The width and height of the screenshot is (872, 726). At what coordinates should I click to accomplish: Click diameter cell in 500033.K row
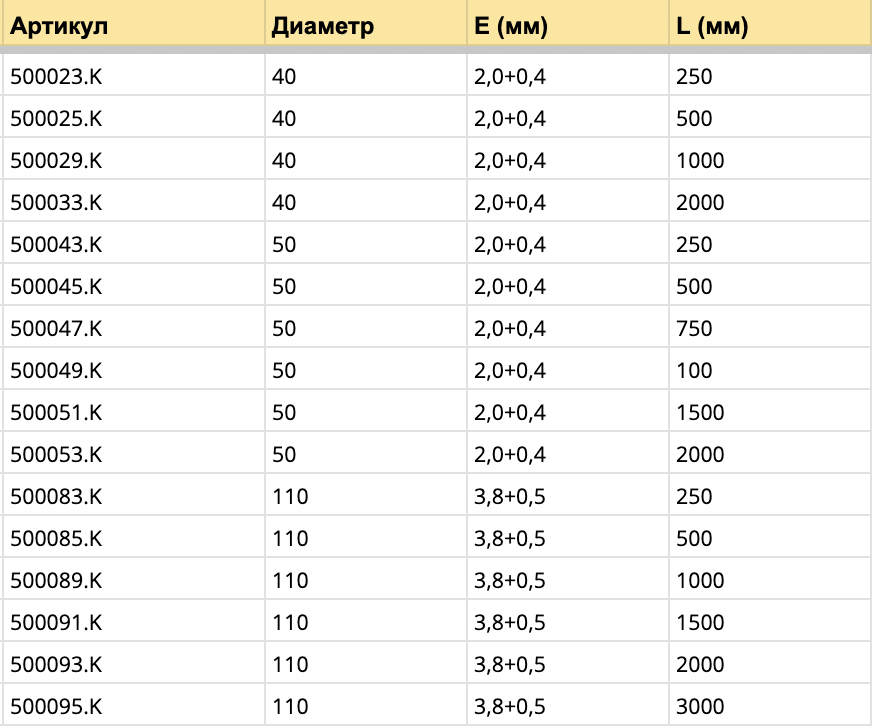284,203
